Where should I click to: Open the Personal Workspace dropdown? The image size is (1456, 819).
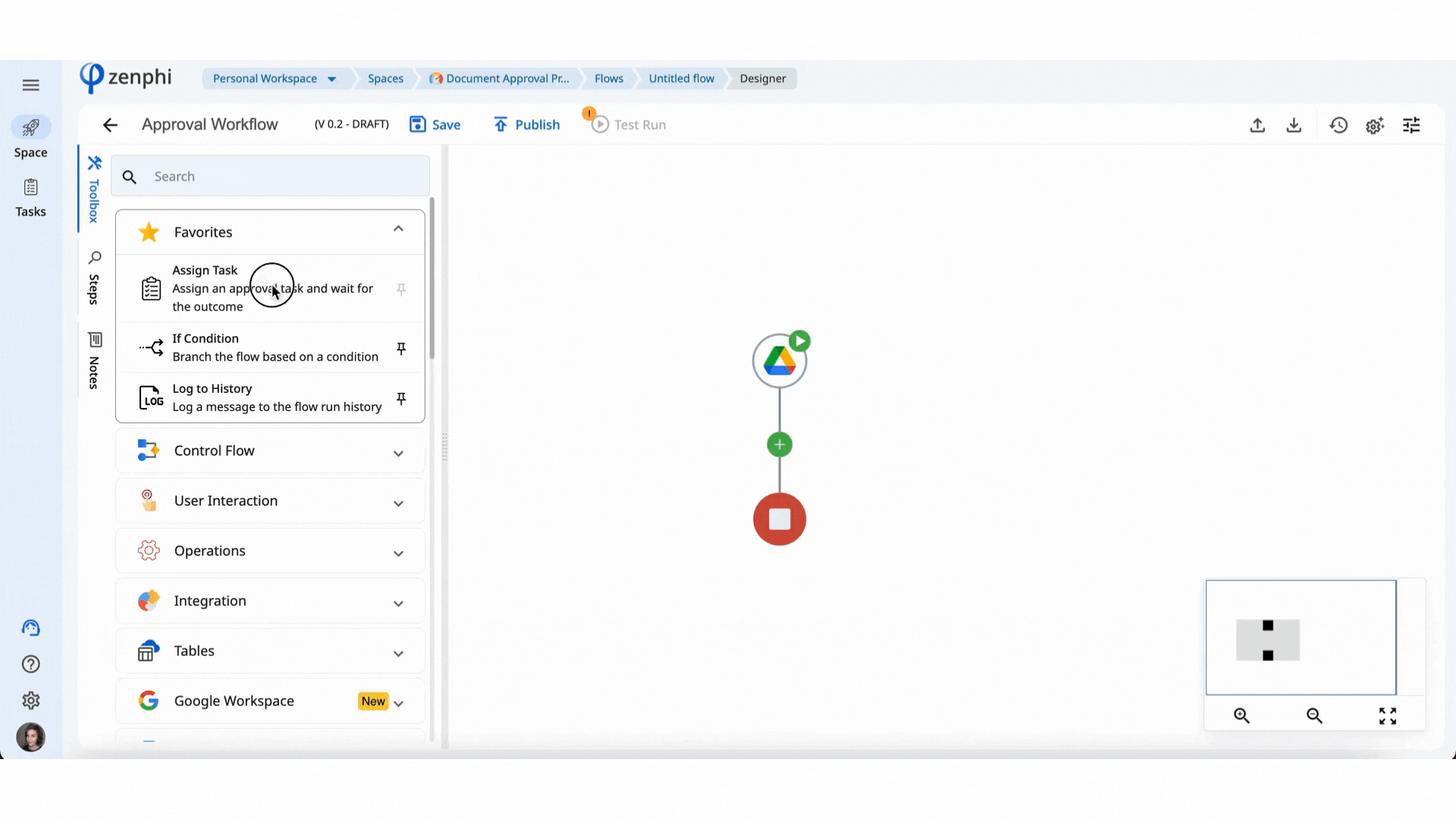point(331,79)
